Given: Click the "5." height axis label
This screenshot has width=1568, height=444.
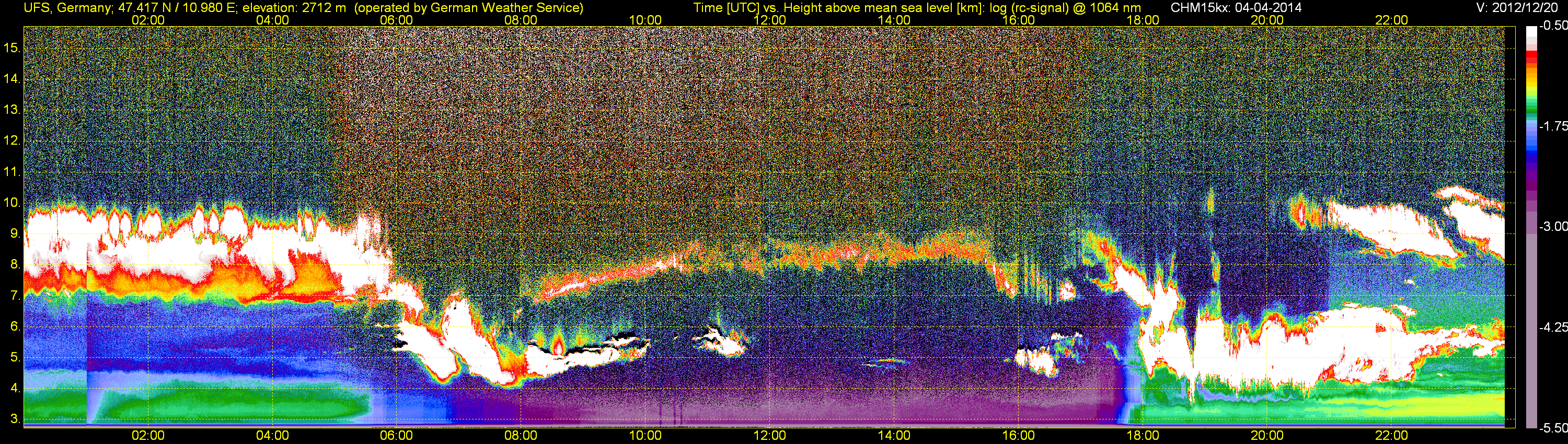Looking at the screenshot, I should (x=15, y=358).
